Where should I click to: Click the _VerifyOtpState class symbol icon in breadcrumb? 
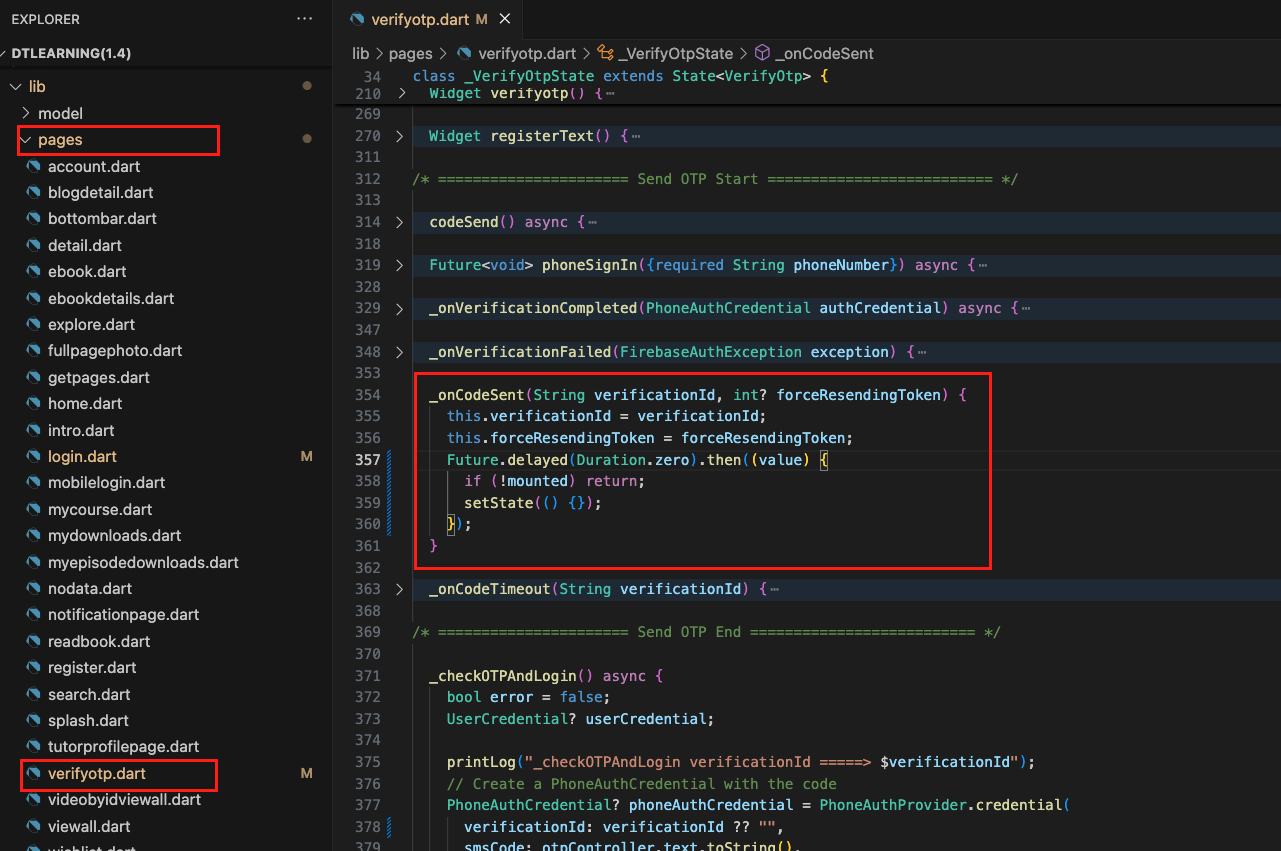[605, 54]
